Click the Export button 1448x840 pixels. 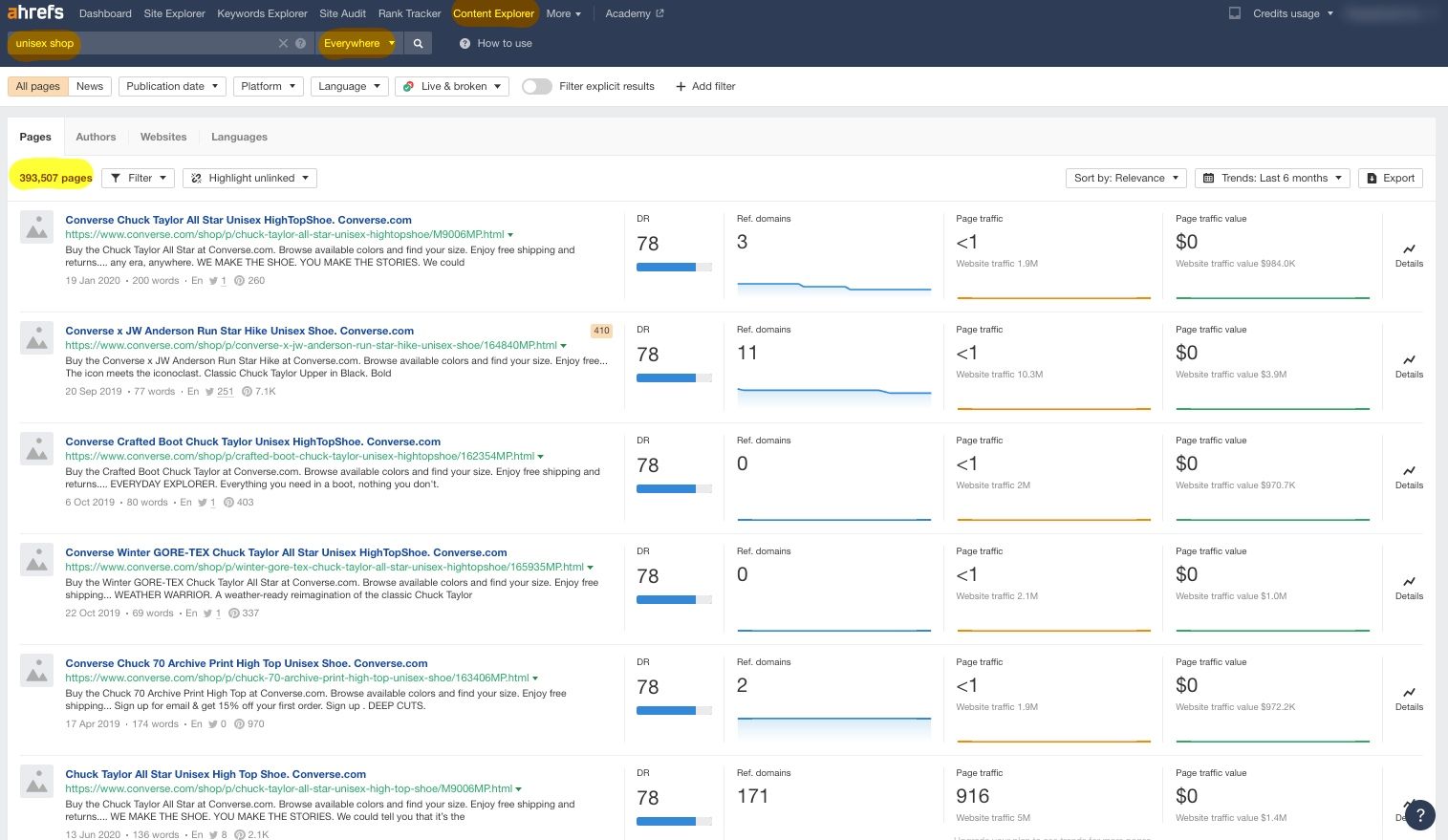point(1391,178)
